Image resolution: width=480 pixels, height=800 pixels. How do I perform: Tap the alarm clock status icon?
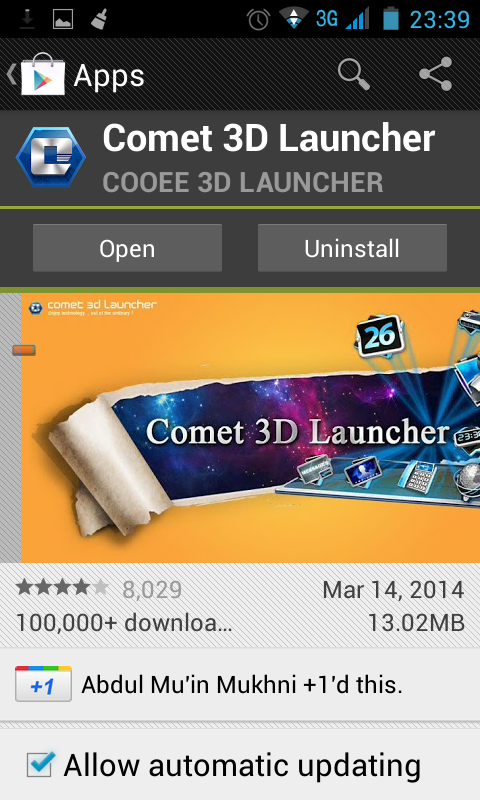coord(259,19)
